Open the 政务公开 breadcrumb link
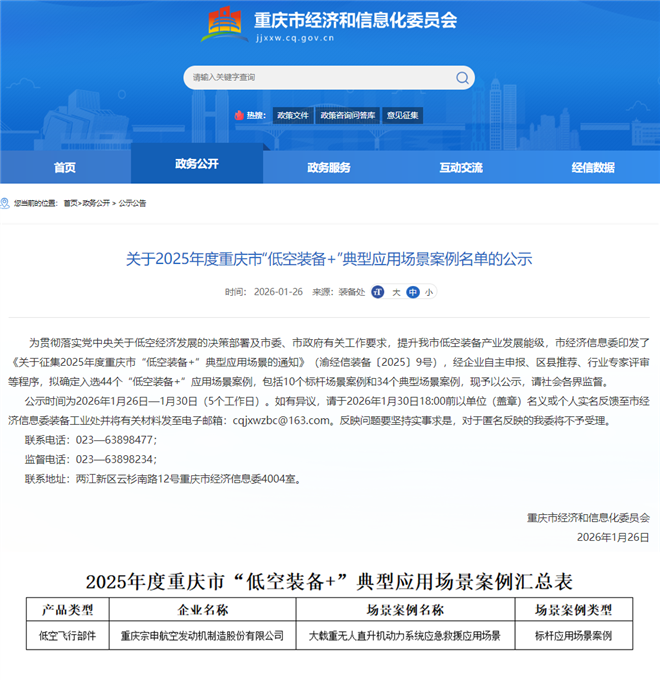 (96, 203)
